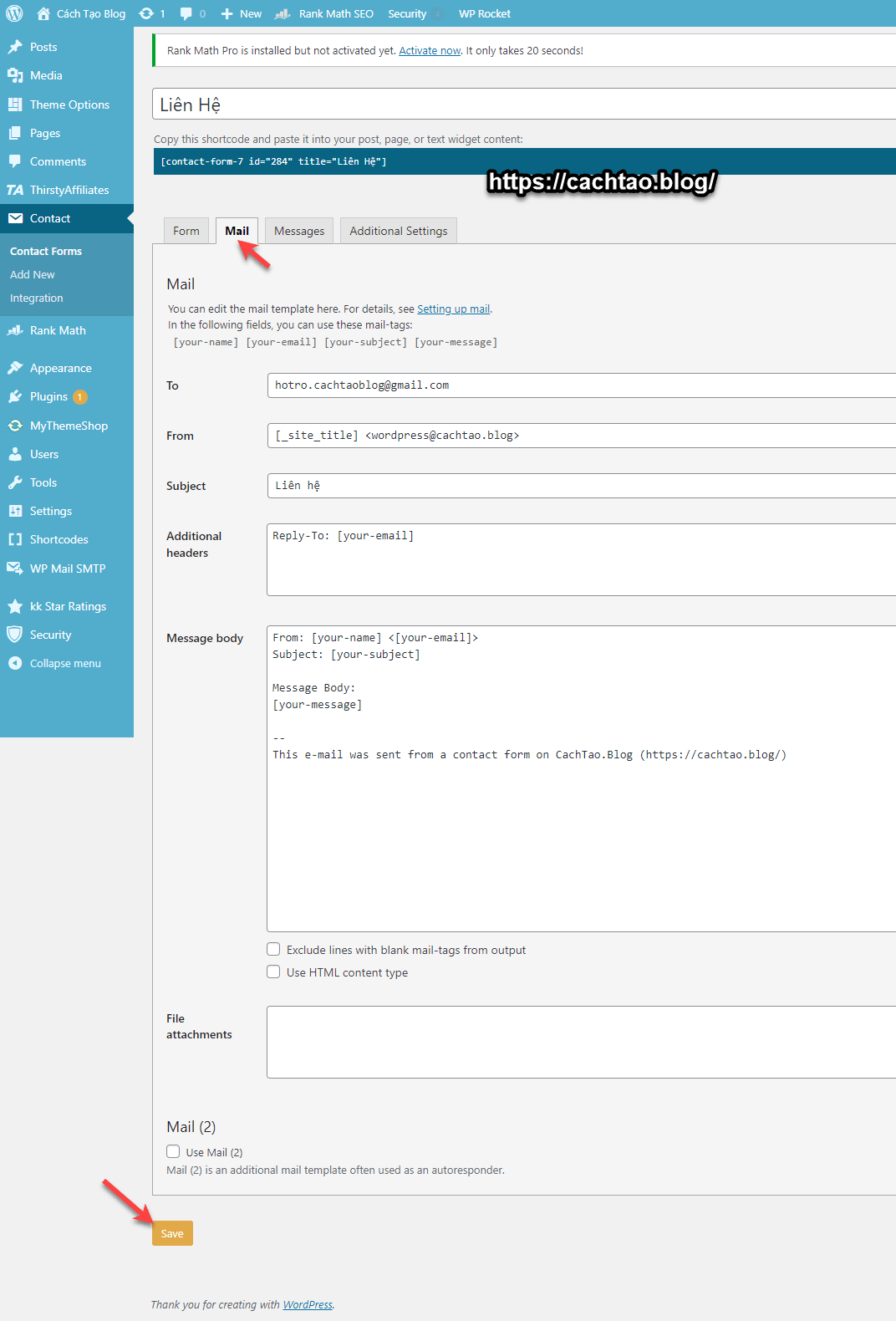Click the Appearance paintbrush icon
The height and width of the screenshot is (1321, 896).
click(x=15, y=368)
